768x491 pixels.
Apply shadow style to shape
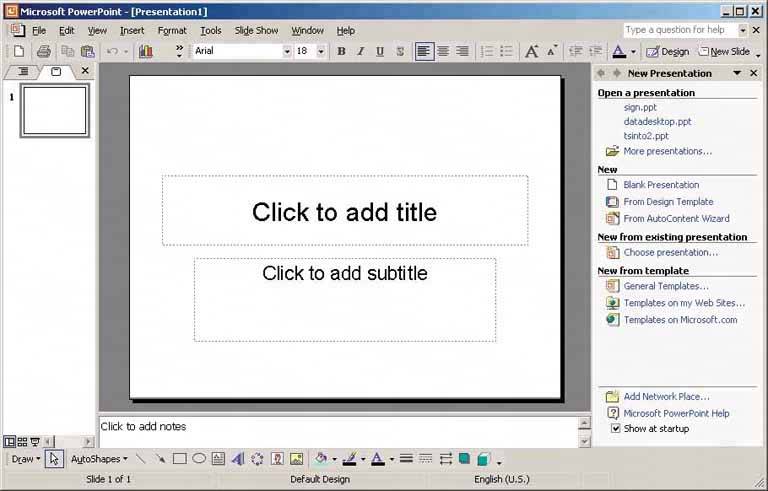click(x=464, y=459)
